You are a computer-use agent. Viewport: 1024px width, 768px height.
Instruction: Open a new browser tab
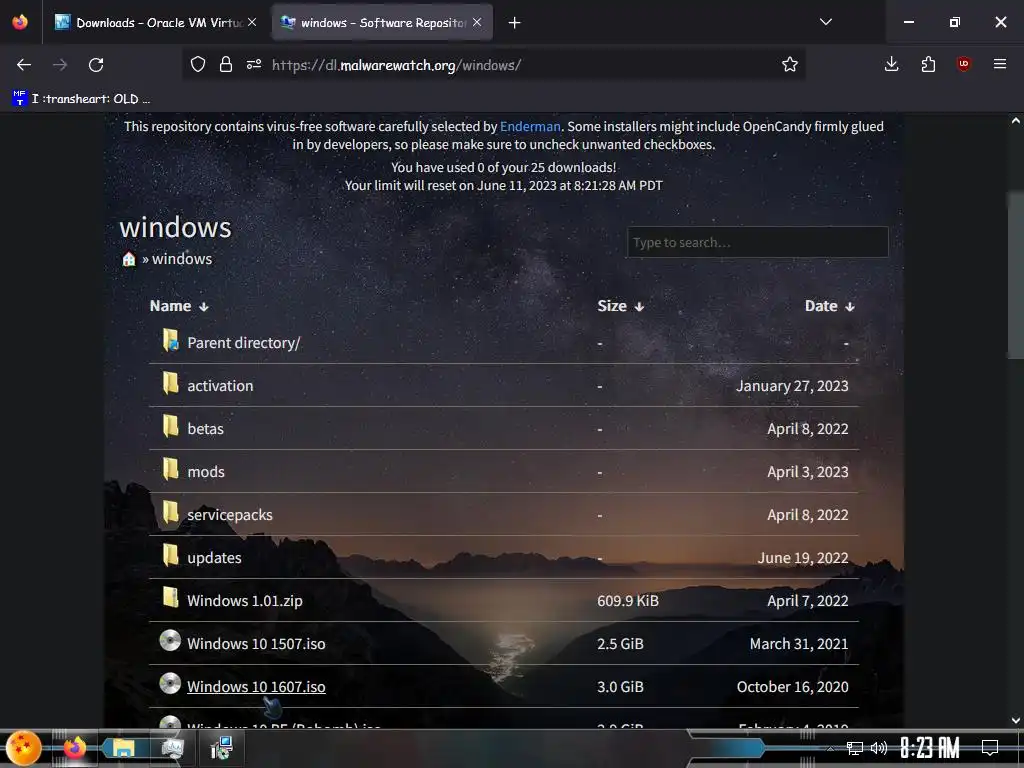click(x=515, y=23)
